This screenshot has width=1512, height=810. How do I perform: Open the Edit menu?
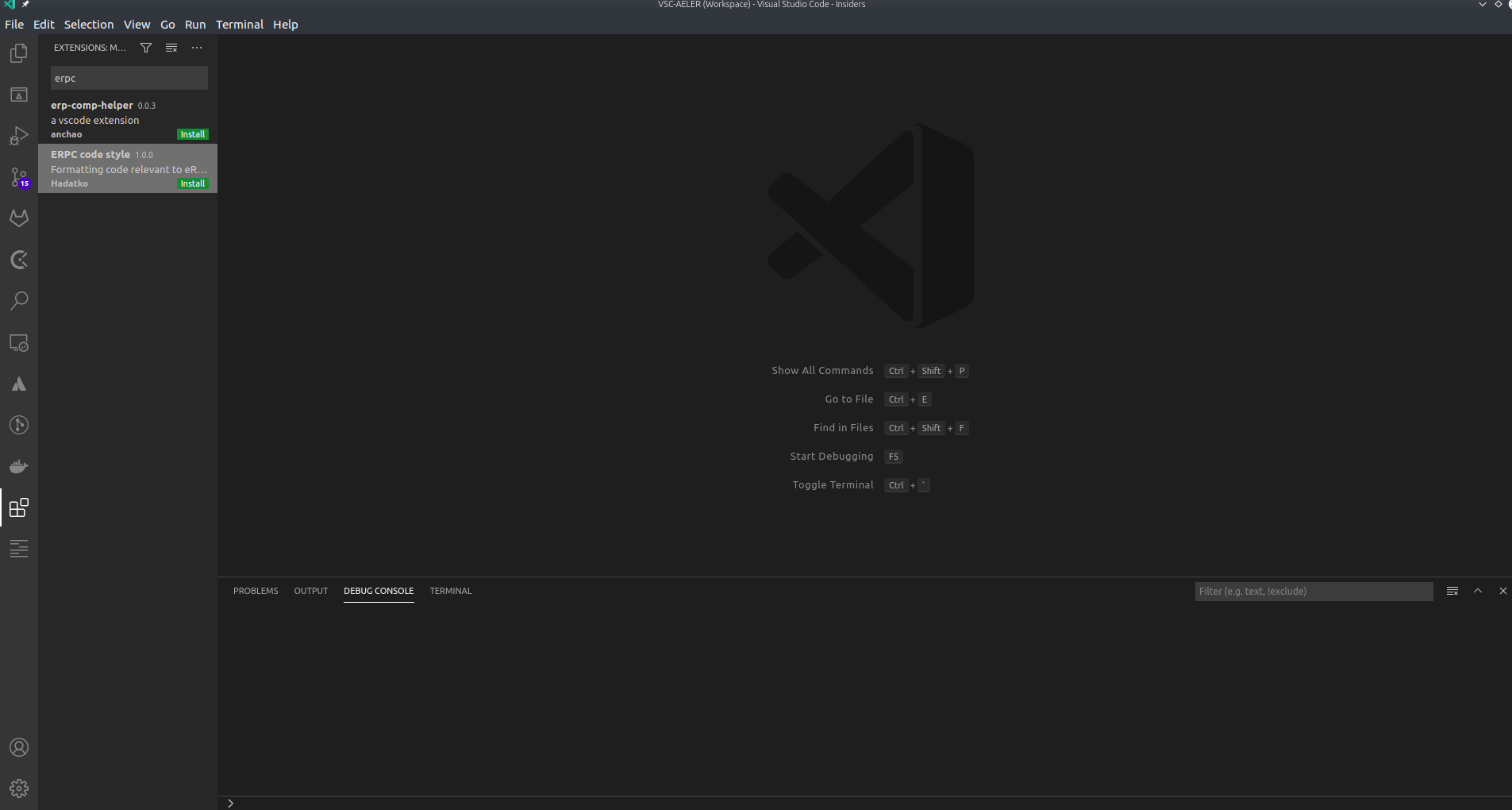[x=44, y=25]
